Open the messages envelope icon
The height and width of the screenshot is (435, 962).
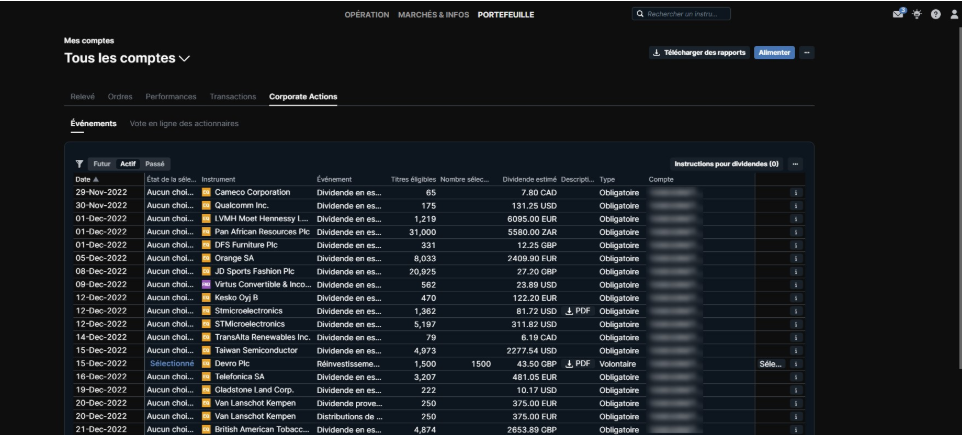point(896,14)
